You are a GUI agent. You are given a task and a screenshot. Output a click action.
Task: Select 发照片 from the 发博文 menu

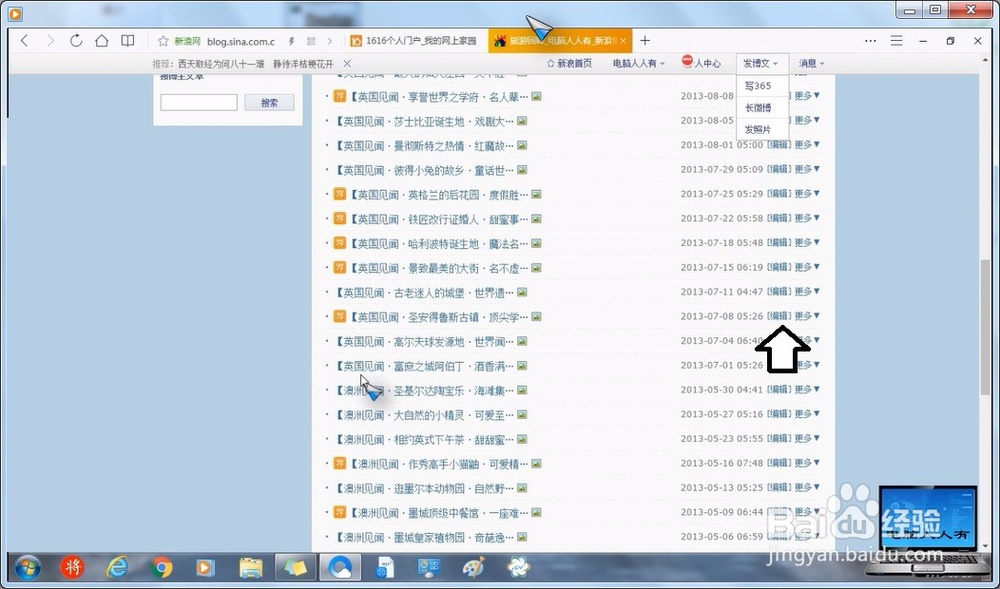point(758,129)
